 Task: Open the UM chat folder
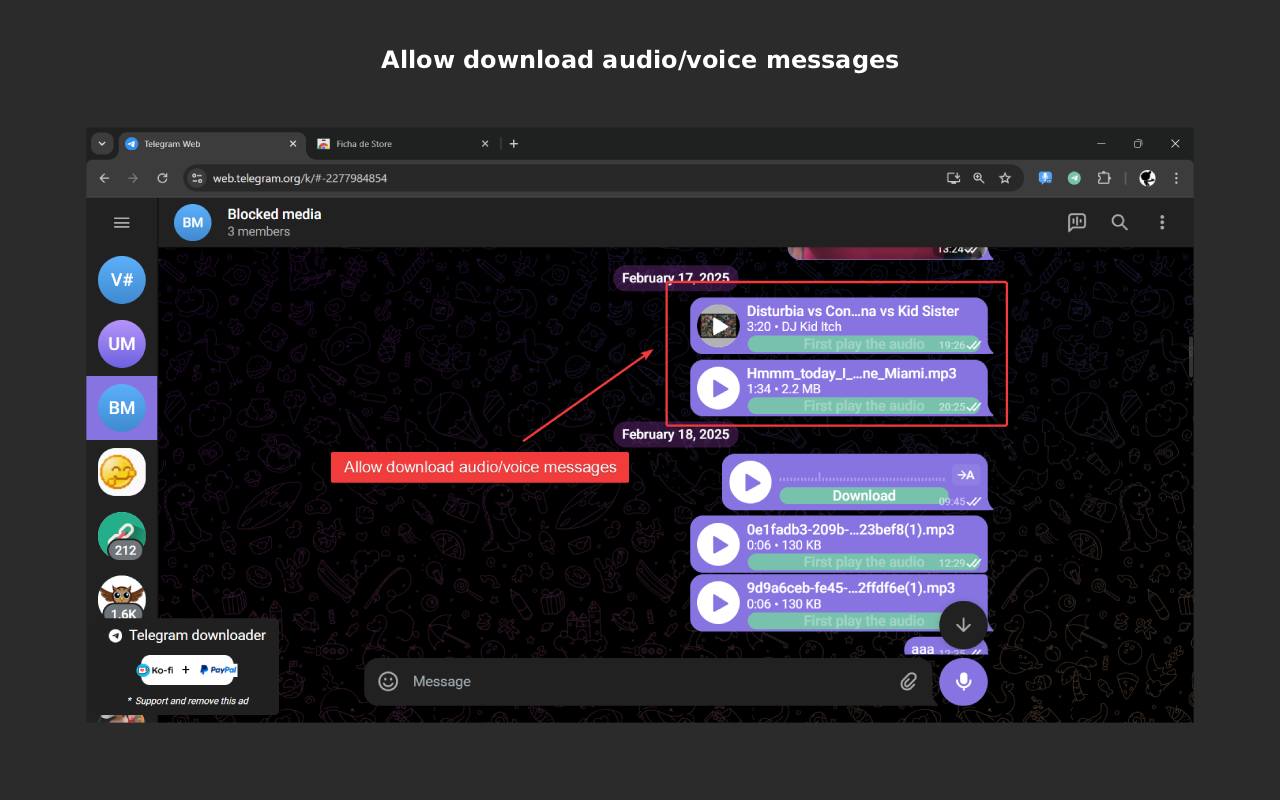coord(121,343)
